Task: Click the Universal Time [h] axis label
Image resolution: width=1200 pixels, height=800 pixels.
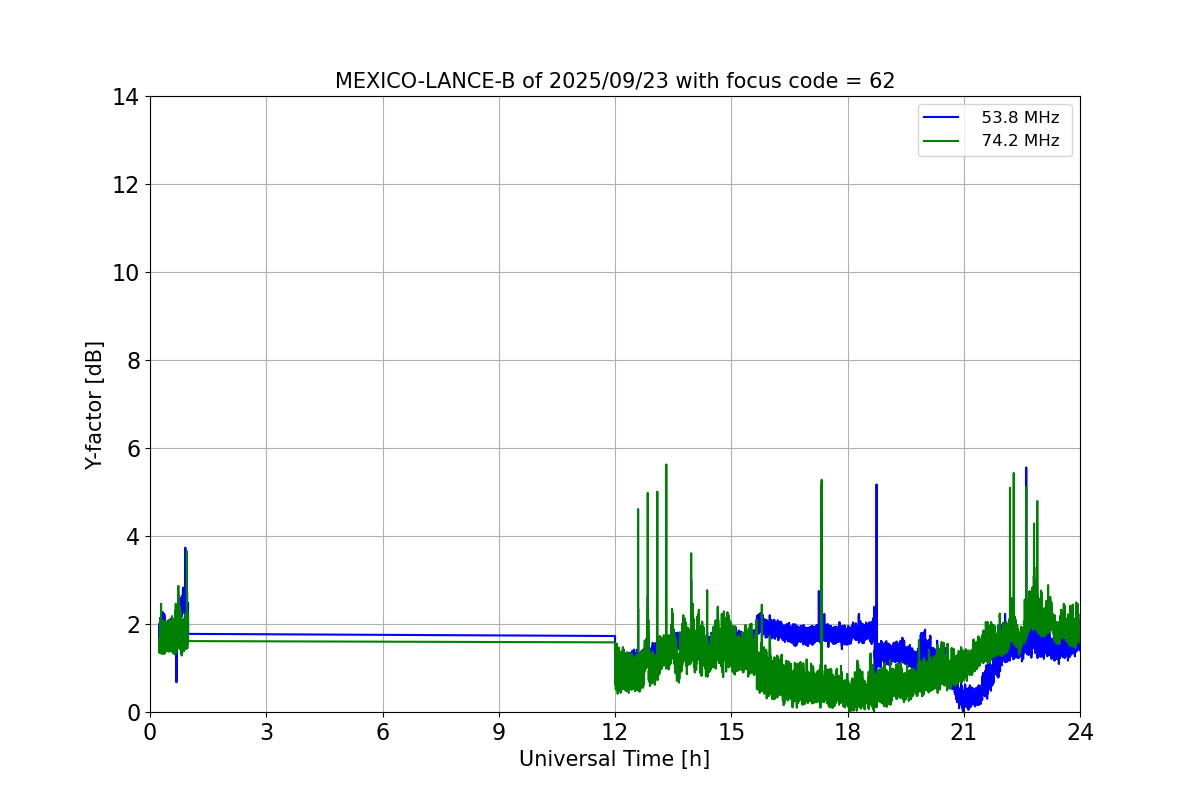Action: coord(614,759)
